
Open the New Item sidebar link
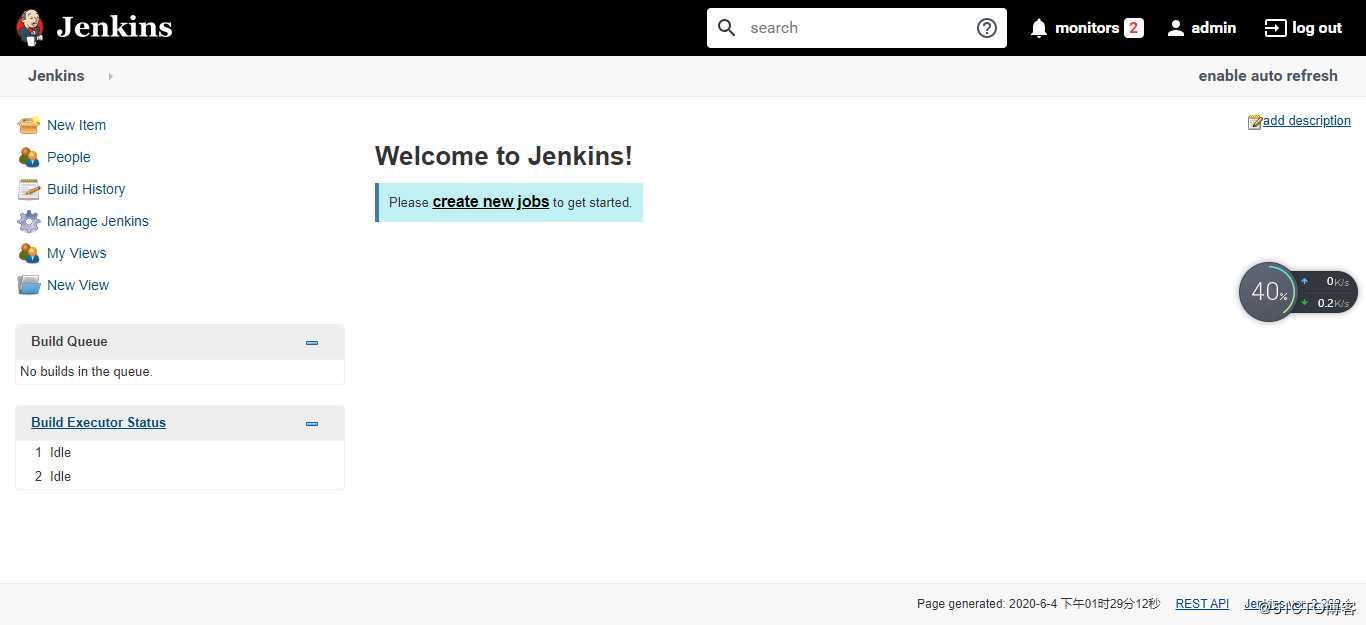[x=76, y=125]
